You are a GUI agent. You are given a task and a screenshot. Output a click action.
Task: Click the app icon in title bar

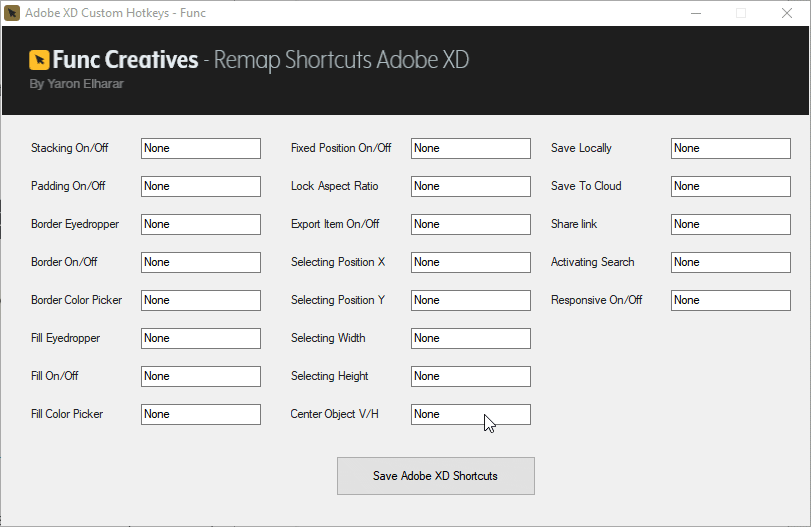point(11,13)
